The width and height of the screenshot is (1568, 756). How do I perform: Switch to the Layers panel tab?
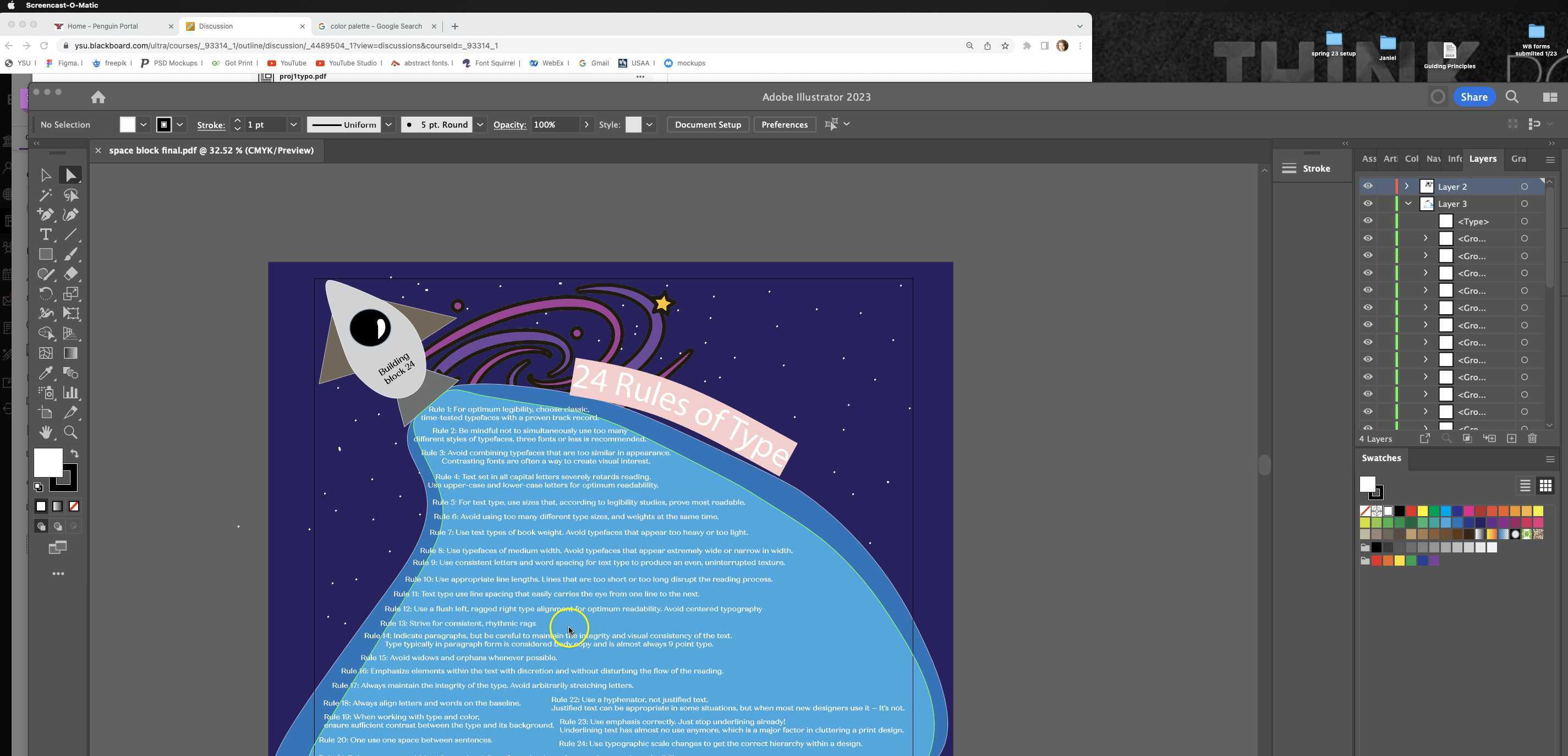[x=1482, y=159]
